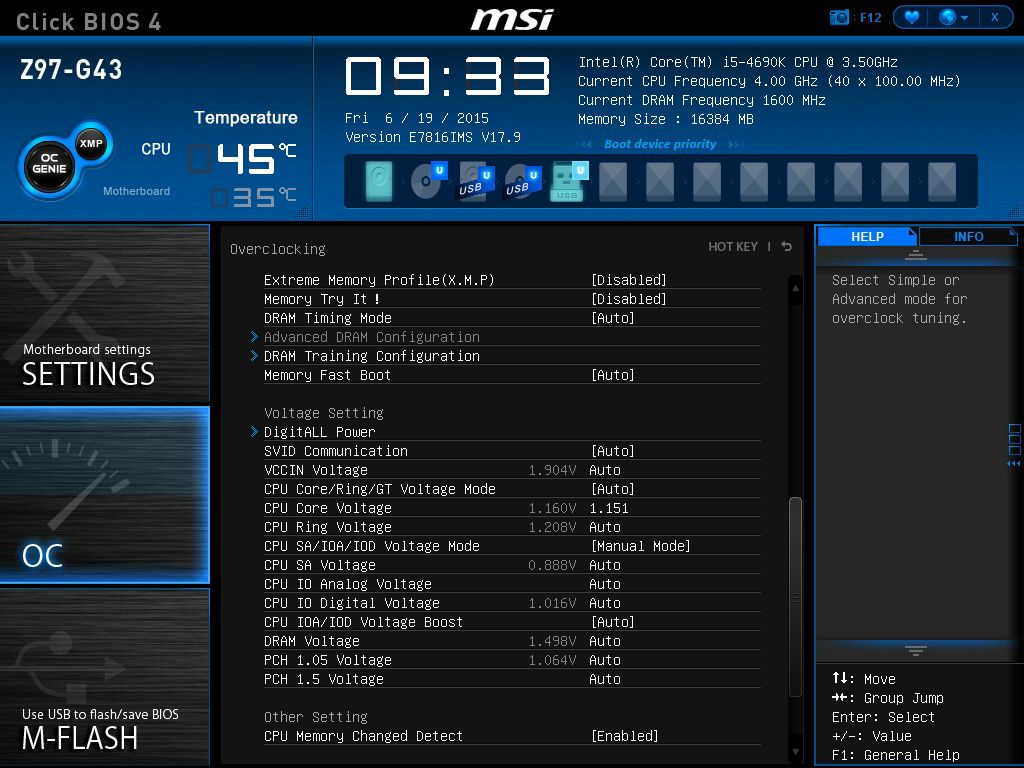This screenshot has height=768, width=1024.
Task: Open the SETTINGS motherboard section
Action: tap(104, 313)
